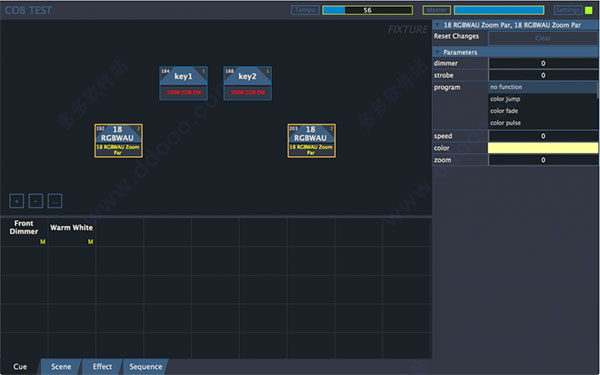Switch to the Scene tab
Screen dimensions: 600x375
coord(61,367)
